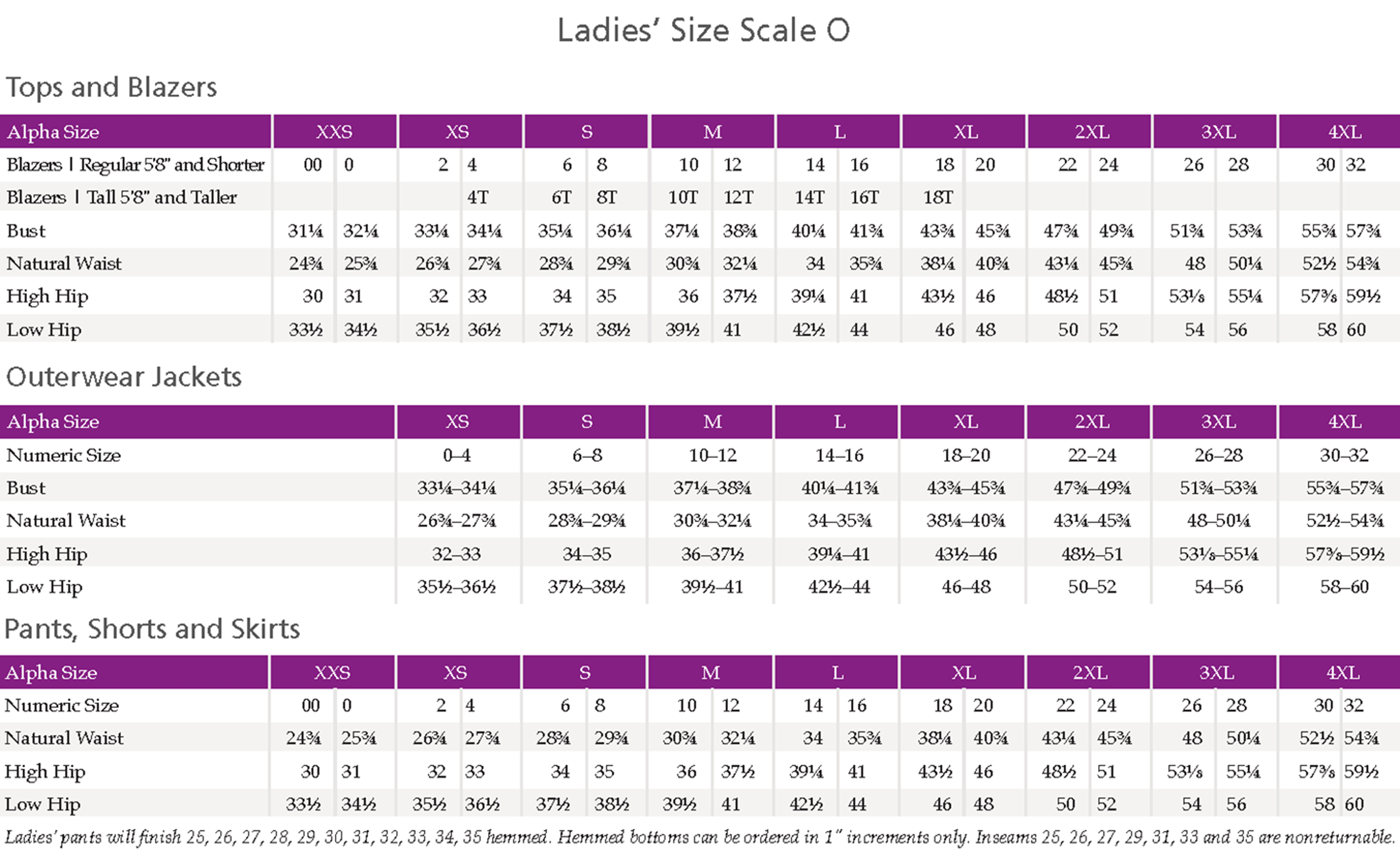1400x856 pixels.
Task: Select M header in Pants, Shorts and Skirts table
Action: point(710,672)
